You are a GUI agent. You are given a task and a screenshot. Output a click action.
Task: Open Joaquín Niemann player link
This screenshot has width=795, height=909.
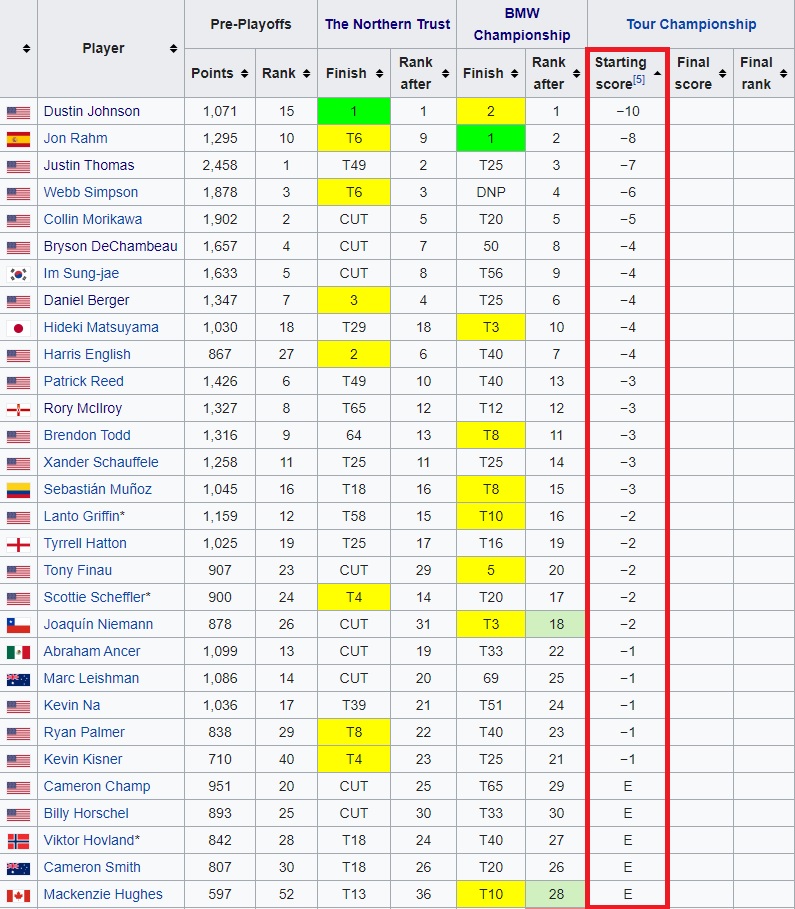click(98, 624)
